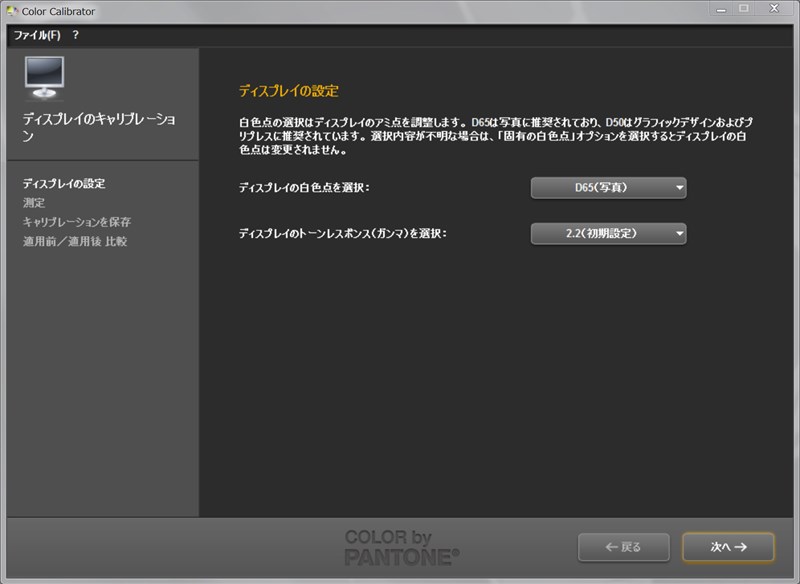
Task: Open the white point D65(写真) dropdown
Action: click(x=608, y=188)
